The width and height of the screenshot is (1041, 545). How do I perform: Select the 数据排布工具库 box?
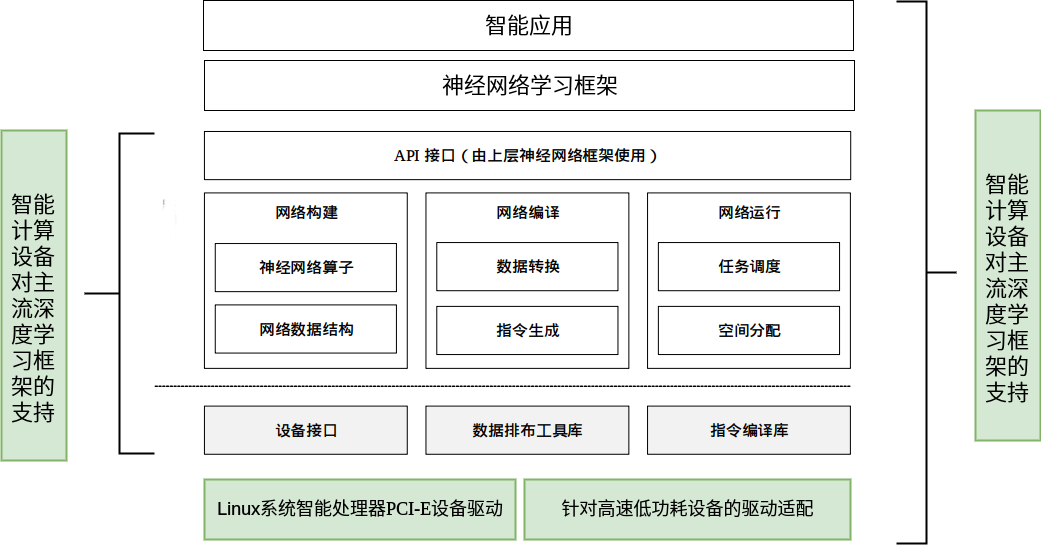(527, 430)
